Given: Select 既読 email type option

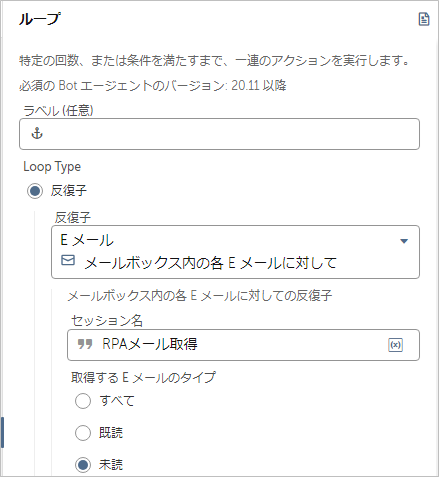Looking at the screenshot, I should coord(83,433).
